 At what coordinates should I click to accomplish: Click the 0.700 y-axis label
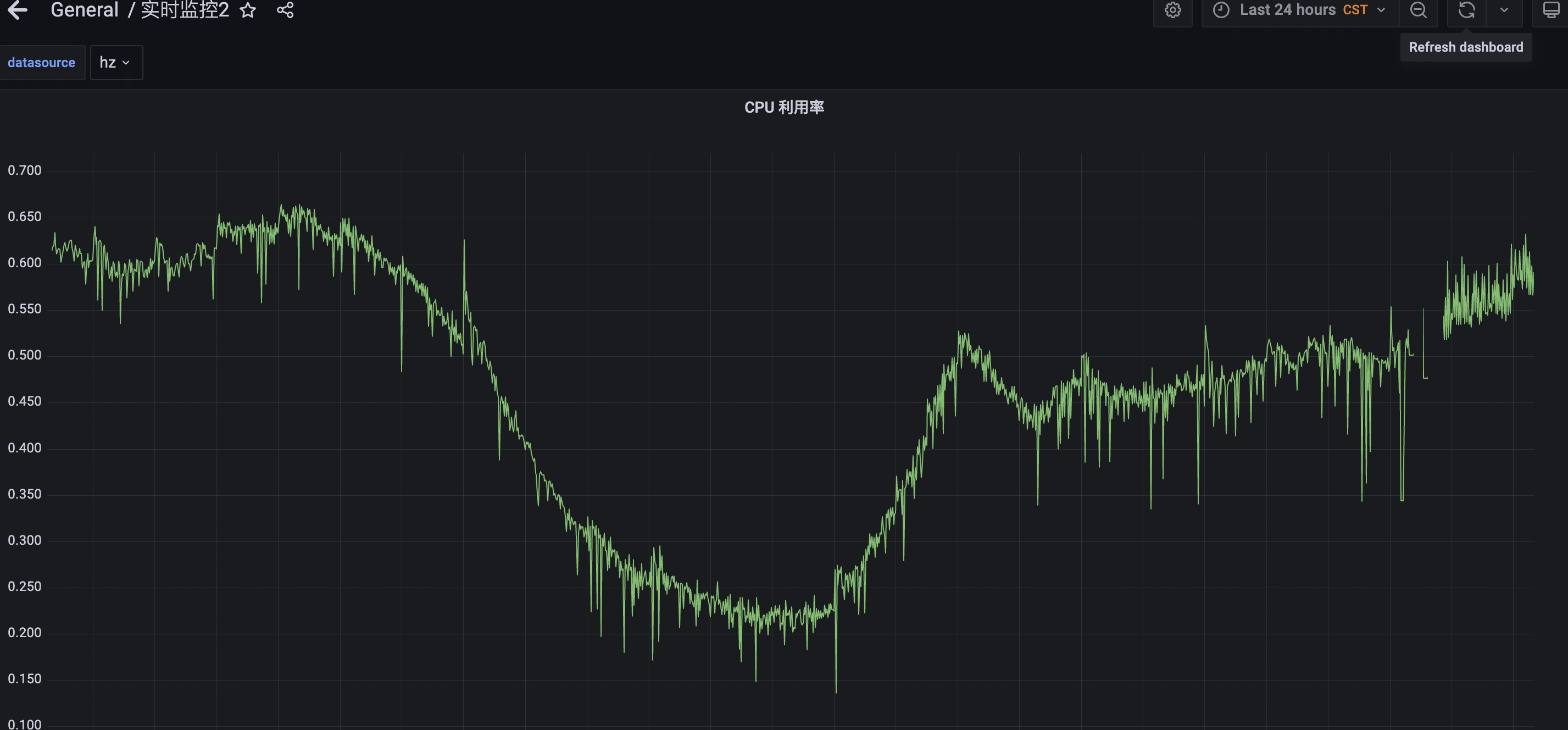(x=24, y=170)
